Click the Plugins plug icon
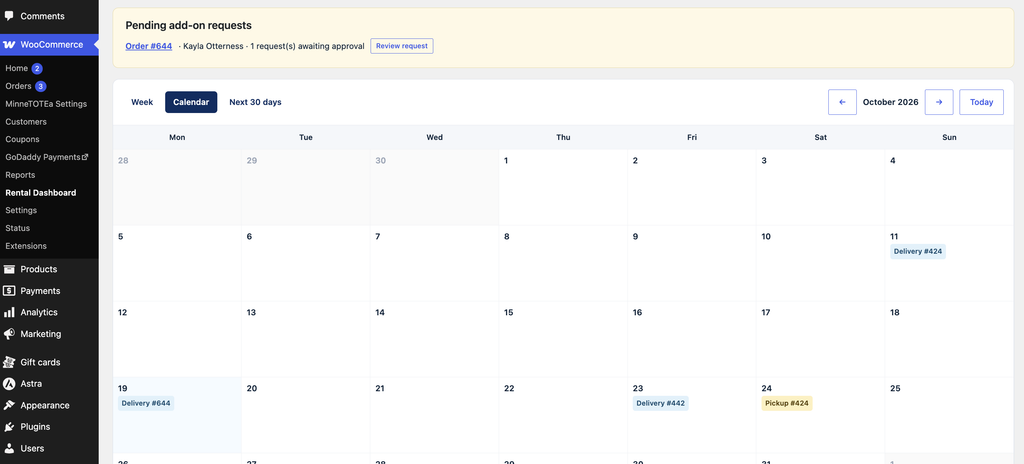 [x=9, y=427]
